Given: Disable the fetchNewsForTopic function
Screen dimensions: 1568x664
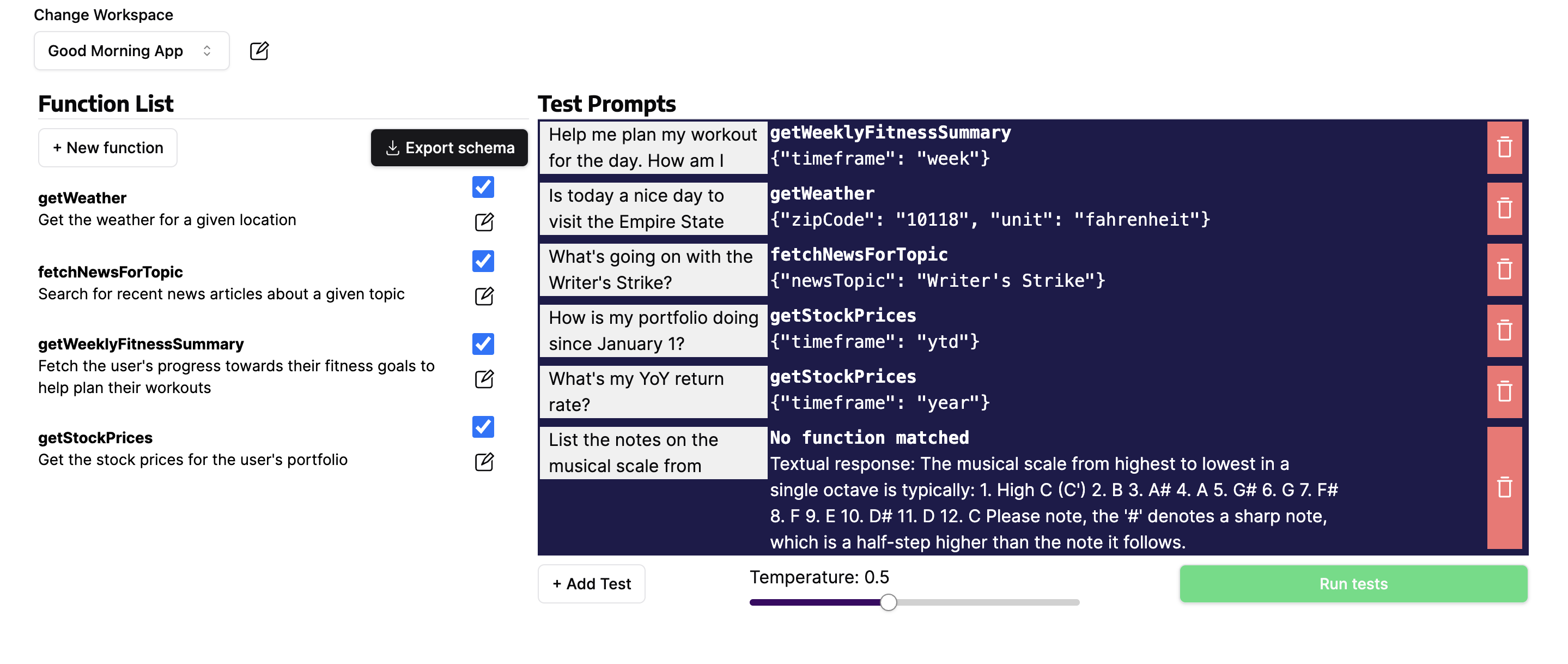Looking at the screenshot, I should click(482, 262).
